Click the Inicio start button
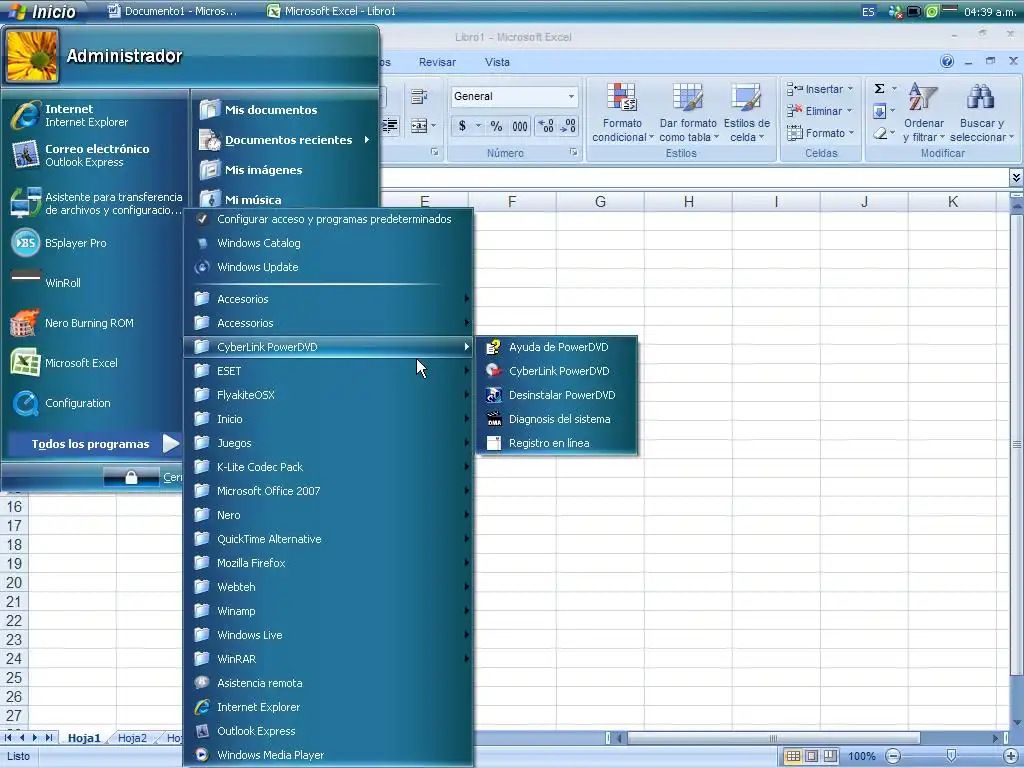This screenshot has width=1024, height=768. (x=43, y=11)
